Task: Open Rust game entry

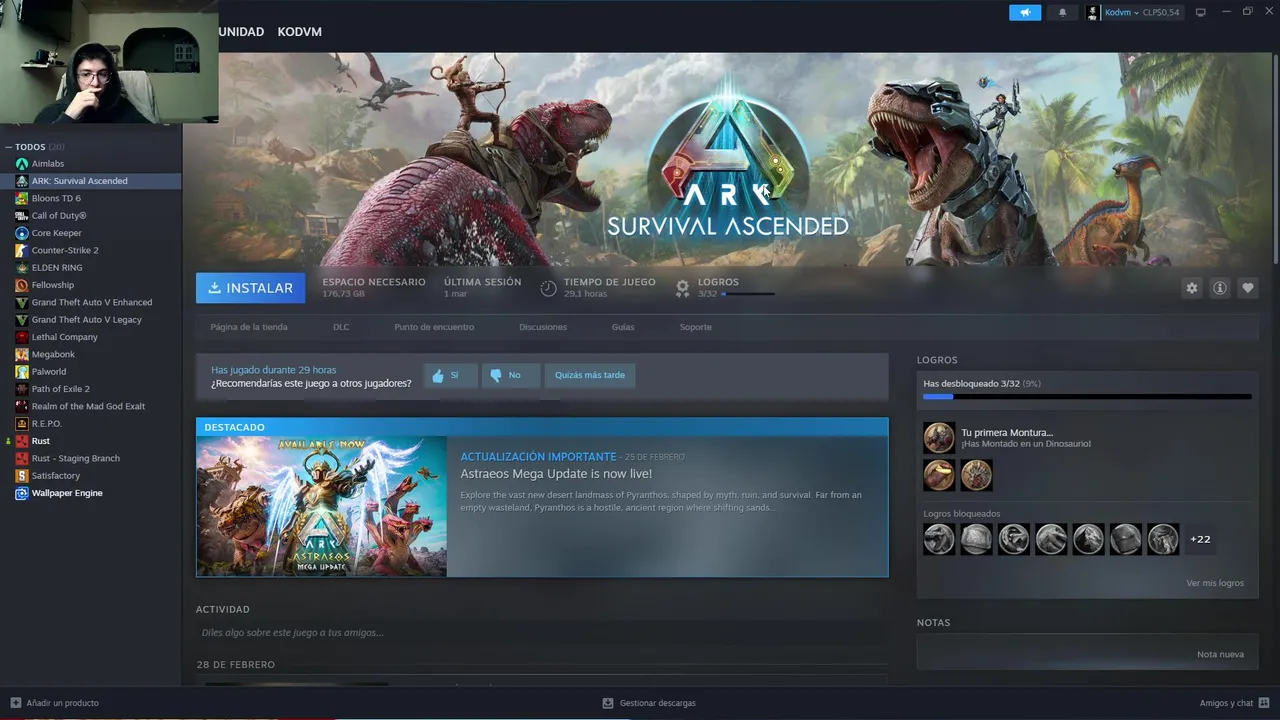Action: (41, 441)
